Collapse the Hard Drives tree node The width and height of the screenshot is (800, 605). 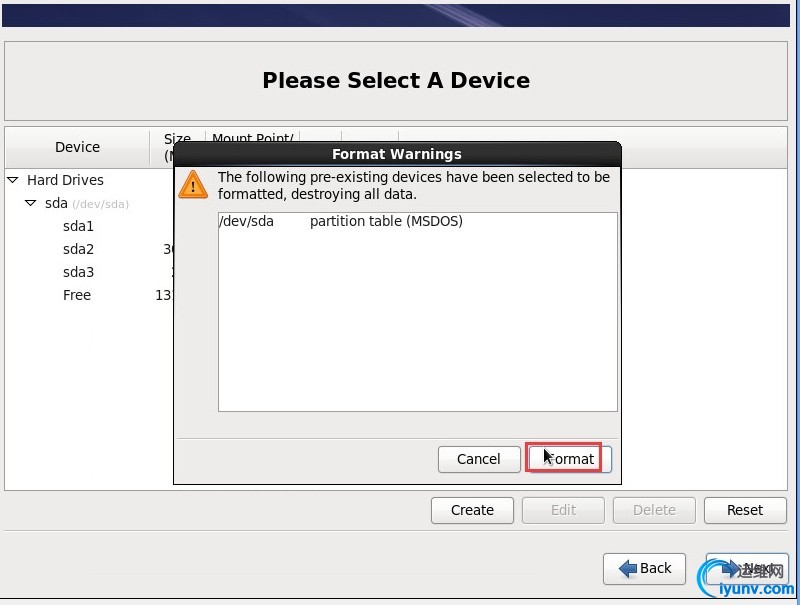click(x=13, y=180)
